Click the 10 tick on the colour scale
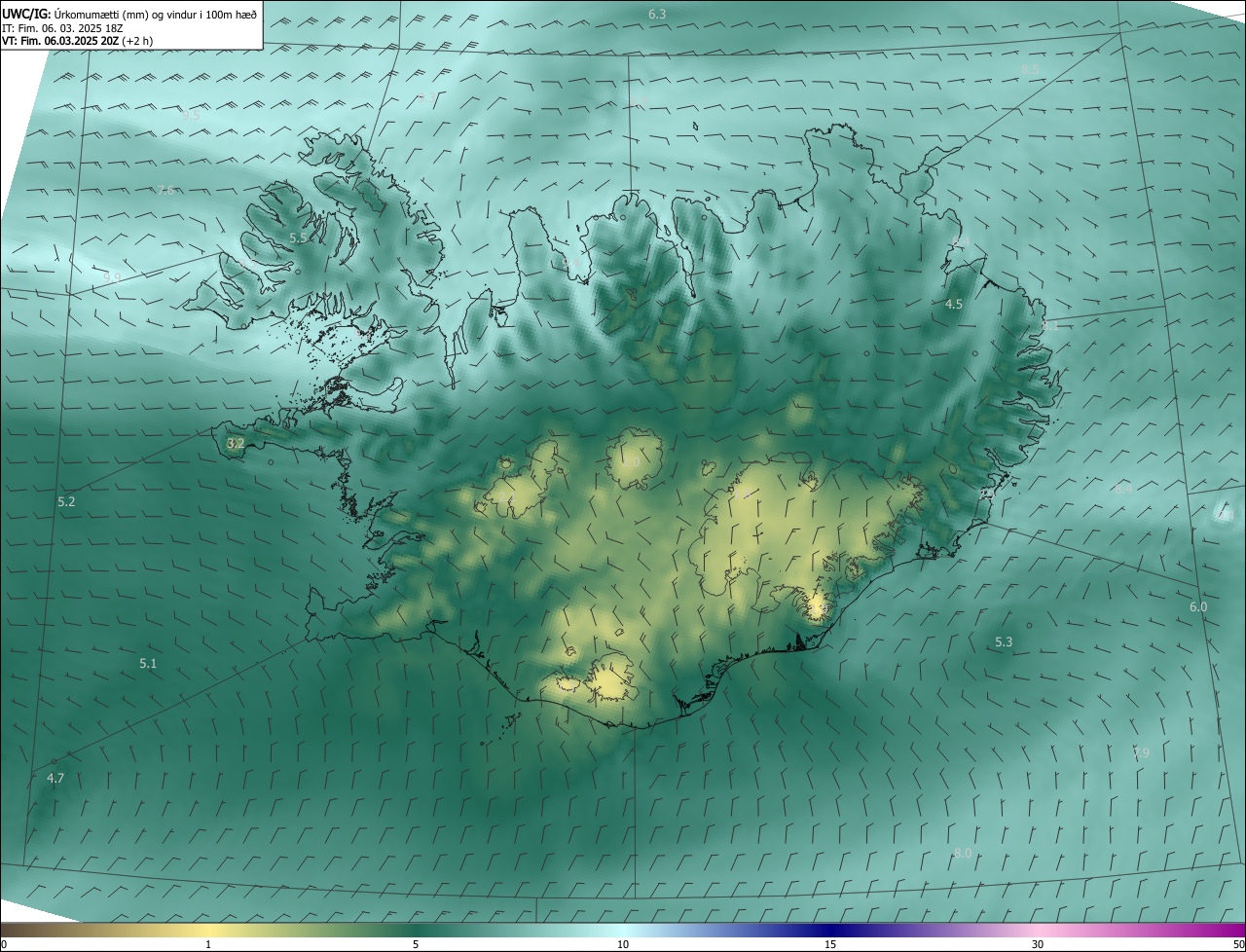This screenshot has width=1246, height=952. point(623,945)
